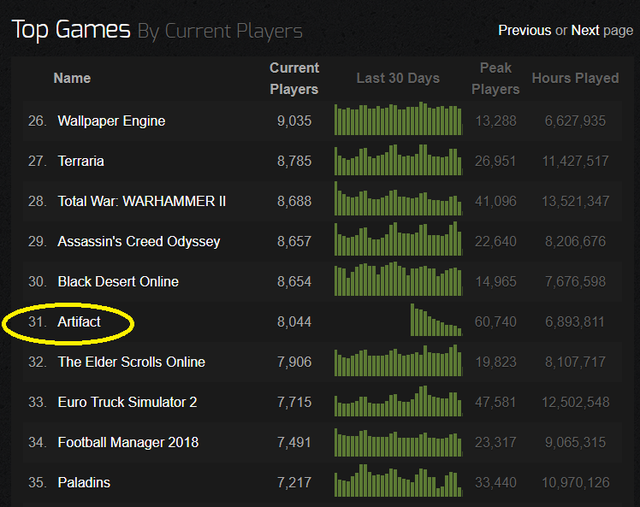Click the Name column header
The width and height of the screenshot is (640, 507).
[x=72, y=78]
